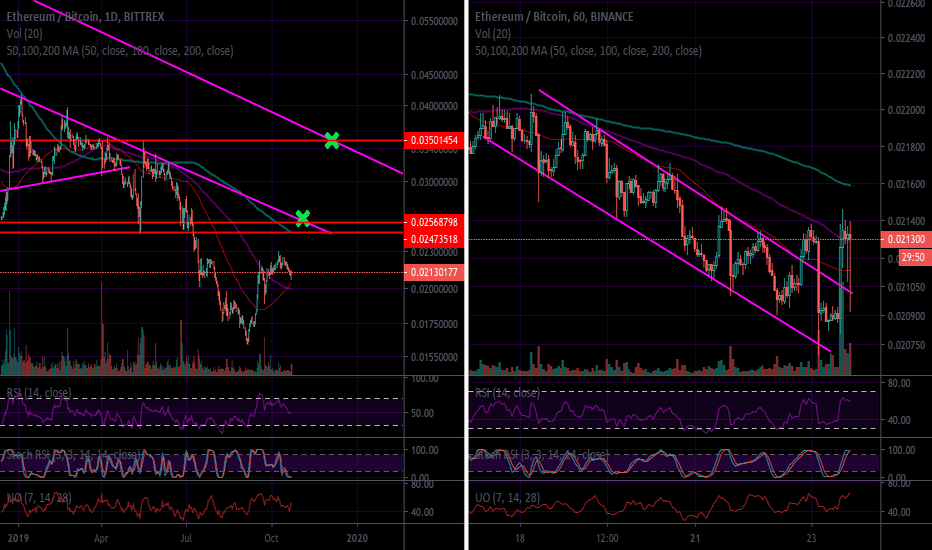
Task: Click the 0.05500000 price scale value
Action: [434, 21]
